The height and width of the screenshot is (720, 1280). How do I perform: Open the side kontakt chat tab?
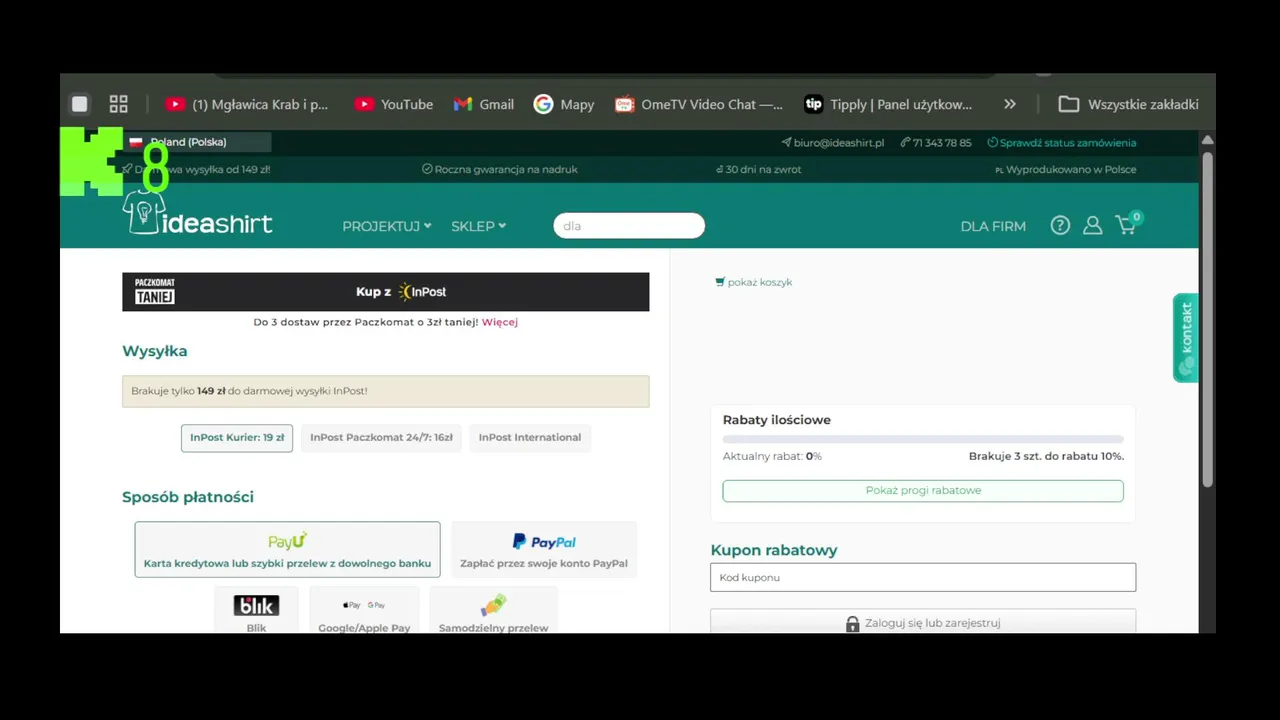[x=1185, y=337]
